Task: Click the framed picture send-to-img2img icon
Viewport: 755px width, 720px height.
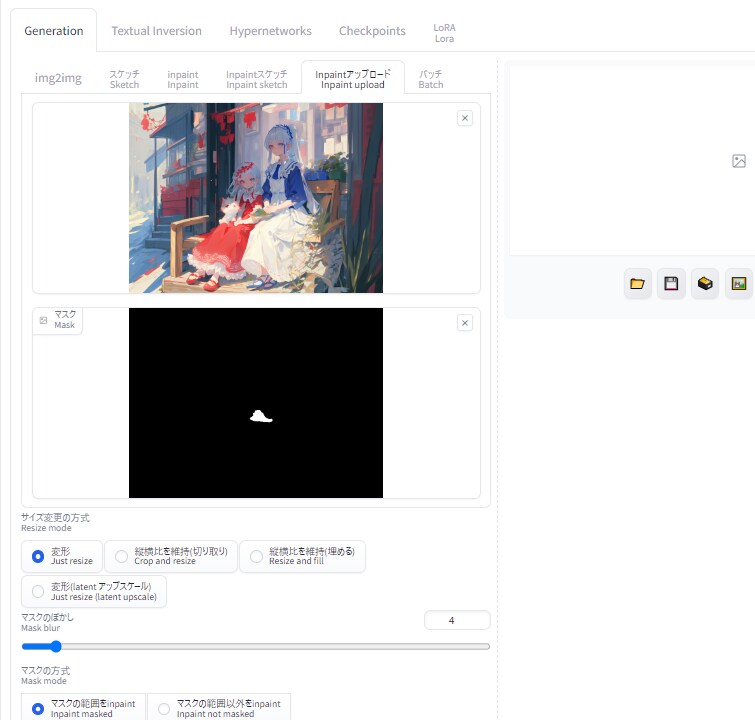Action: click(739, 284)
